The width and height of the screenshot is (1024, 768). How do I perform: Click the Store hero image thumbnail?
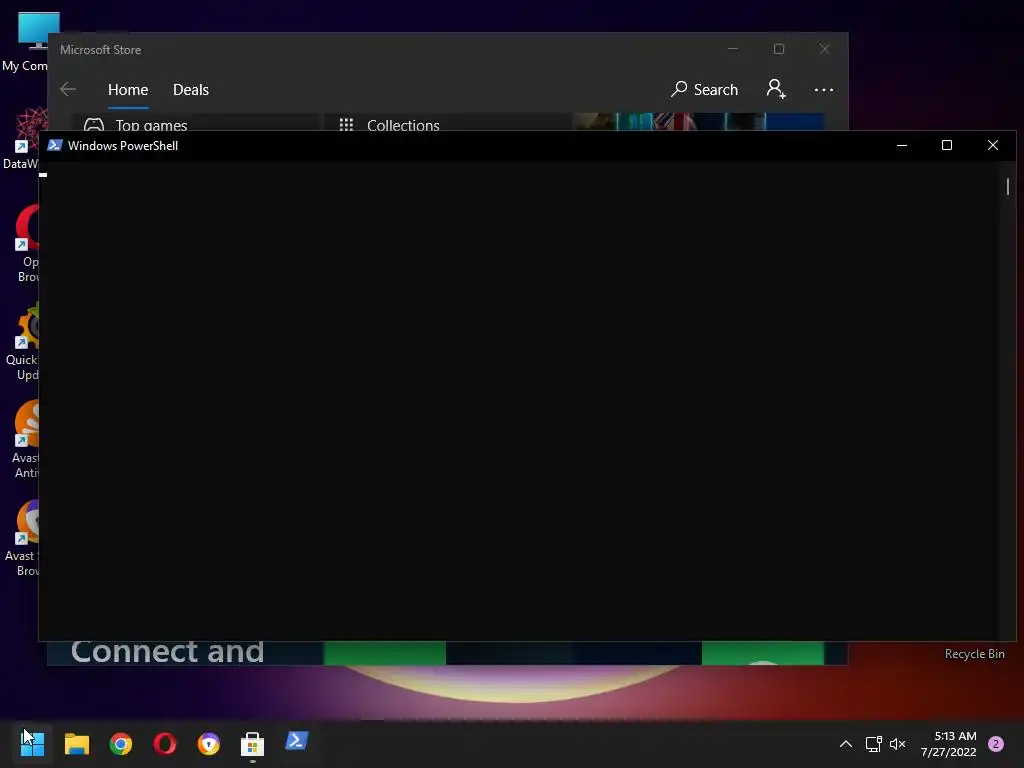tap(699, 121)
